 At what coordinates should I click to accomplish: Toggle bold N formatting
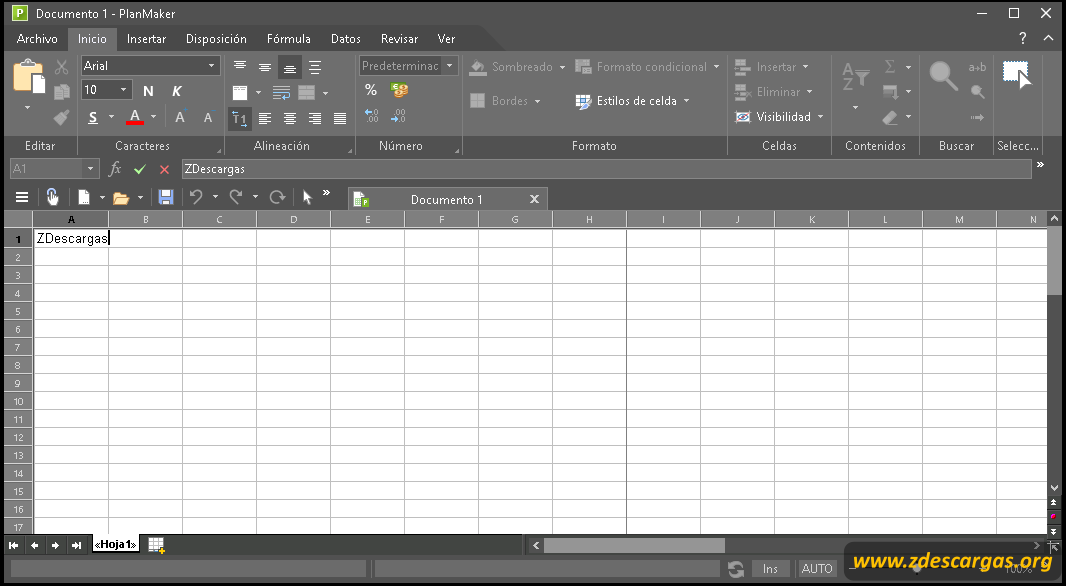click(148, 91)
